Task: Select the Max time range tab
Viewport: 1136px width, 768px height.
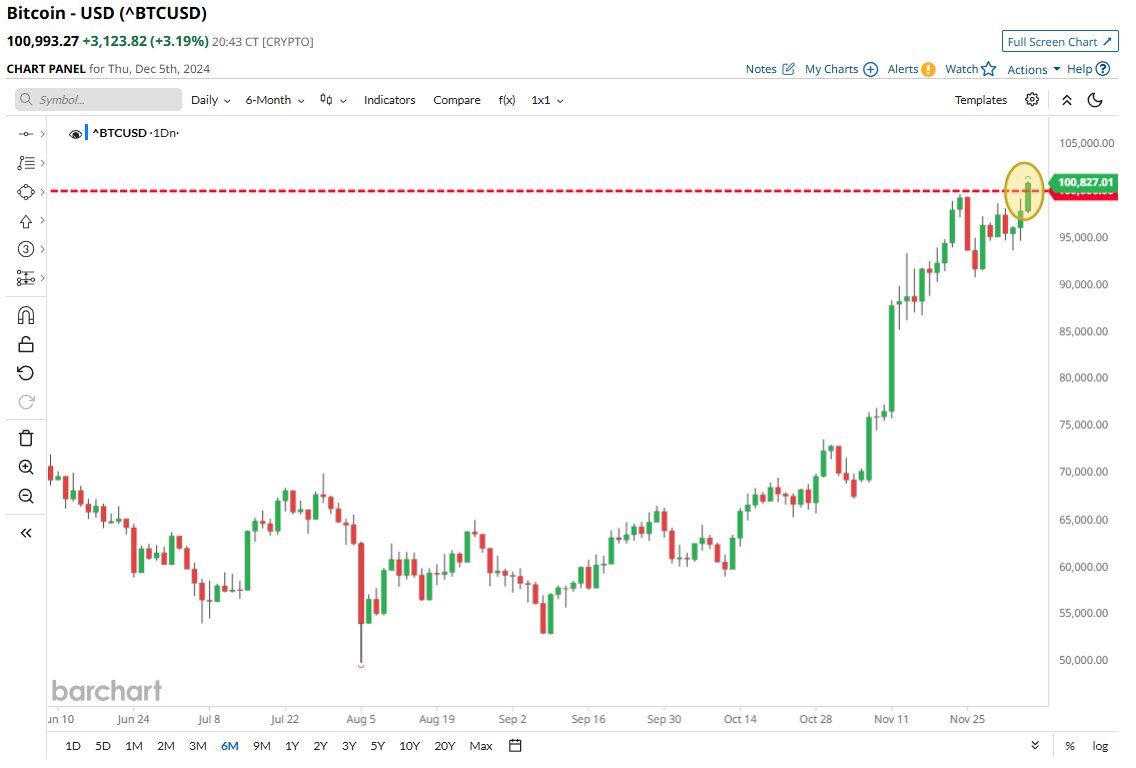Action: [480, 746]
